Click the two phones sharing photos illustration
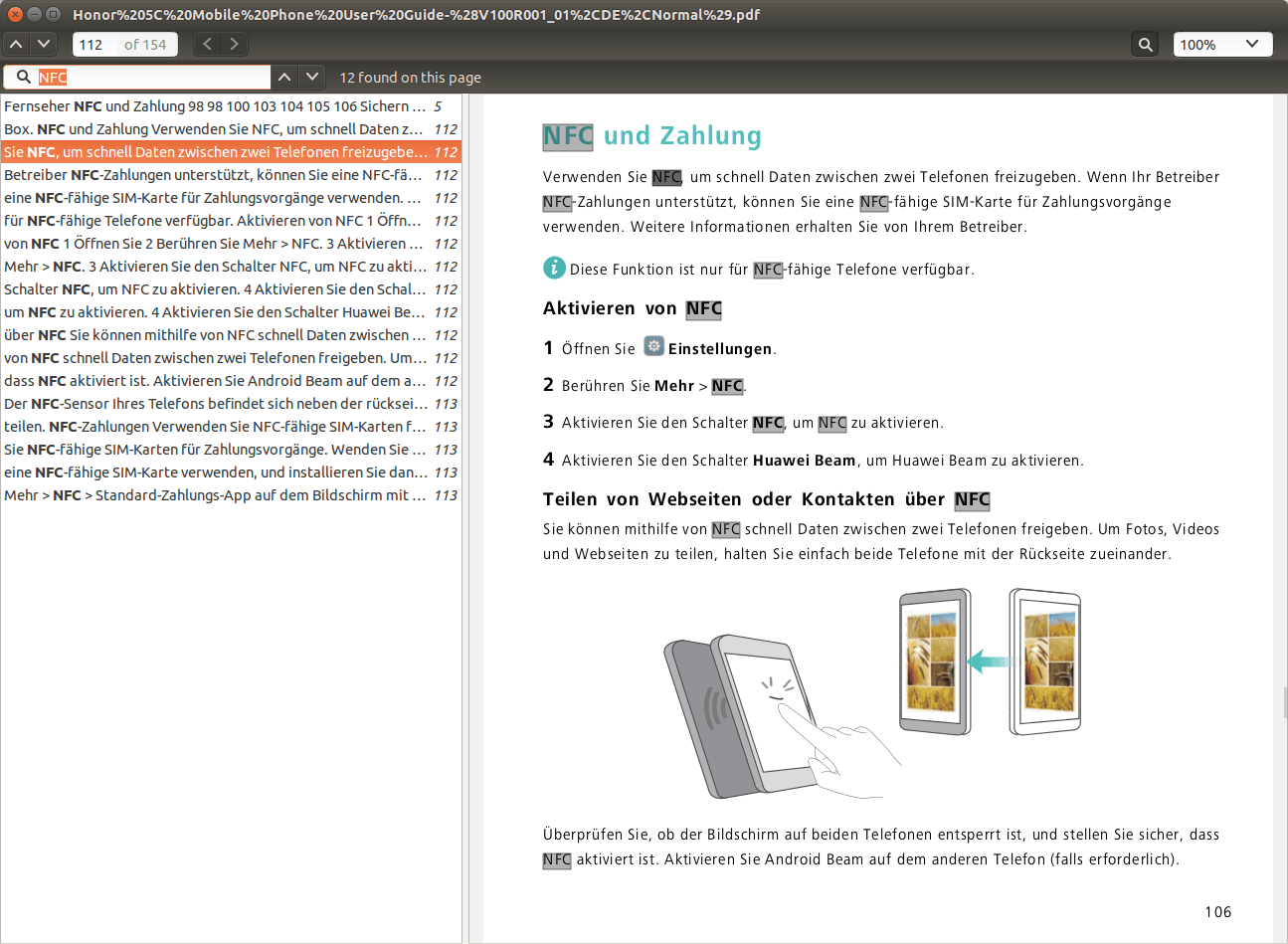 pos(990,661)
